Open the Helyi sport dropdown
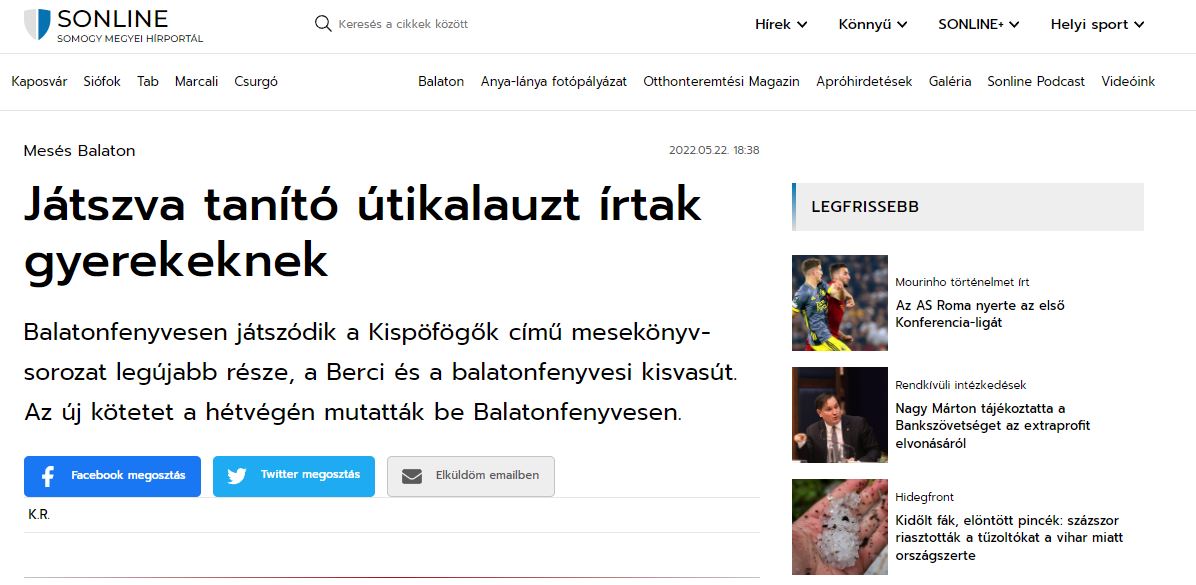 (x=1097, y=25)
